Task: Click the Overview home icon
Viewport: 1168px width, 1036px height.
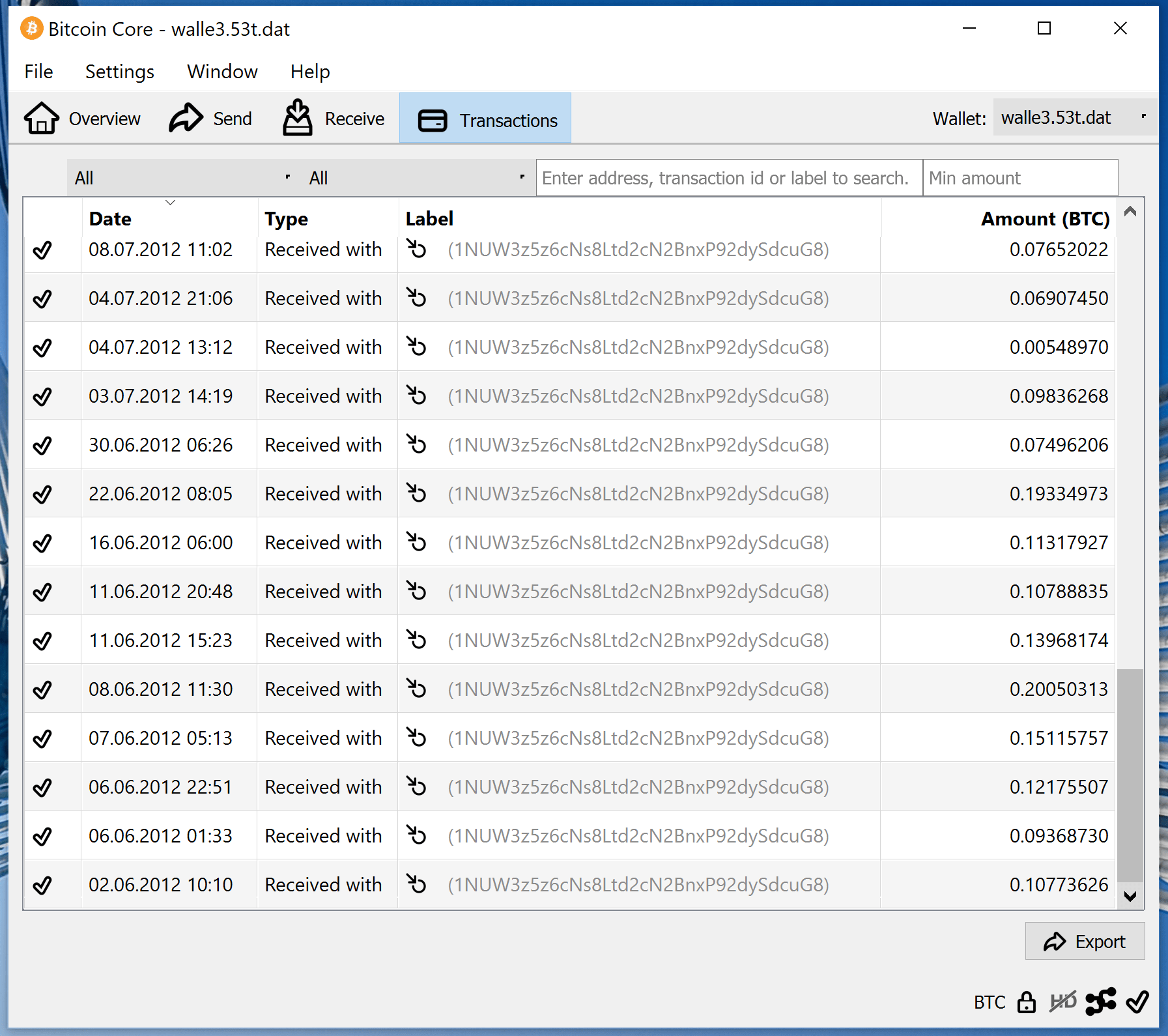Action: click(x=41, y=118)
